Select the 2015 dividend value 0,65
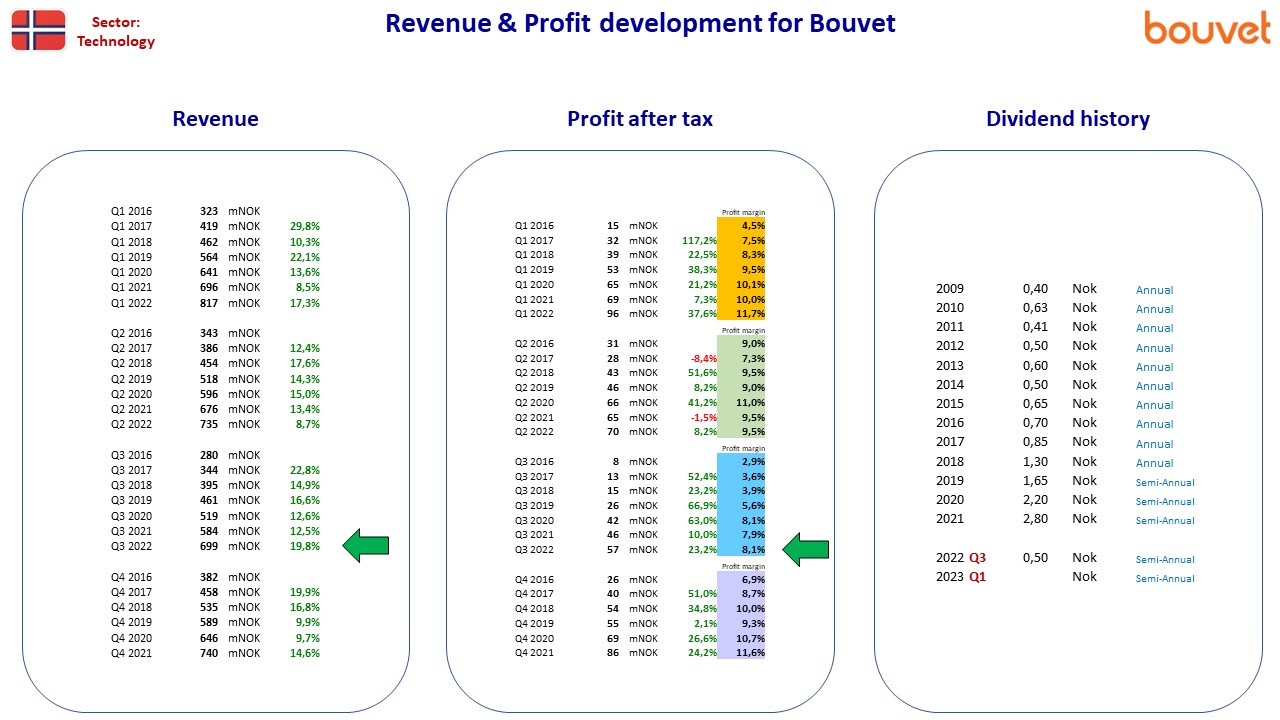1280x720 pixels. tap(1035, 404)
